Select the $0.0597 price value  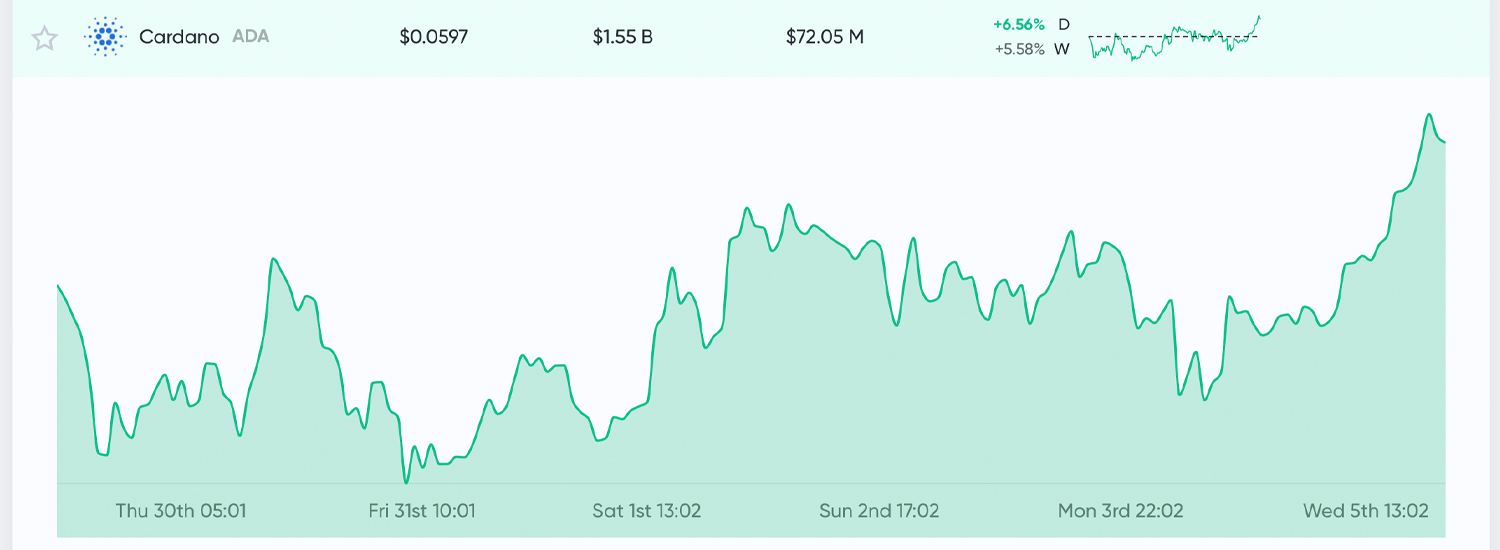pyautogui.click(x=433, y=38)
